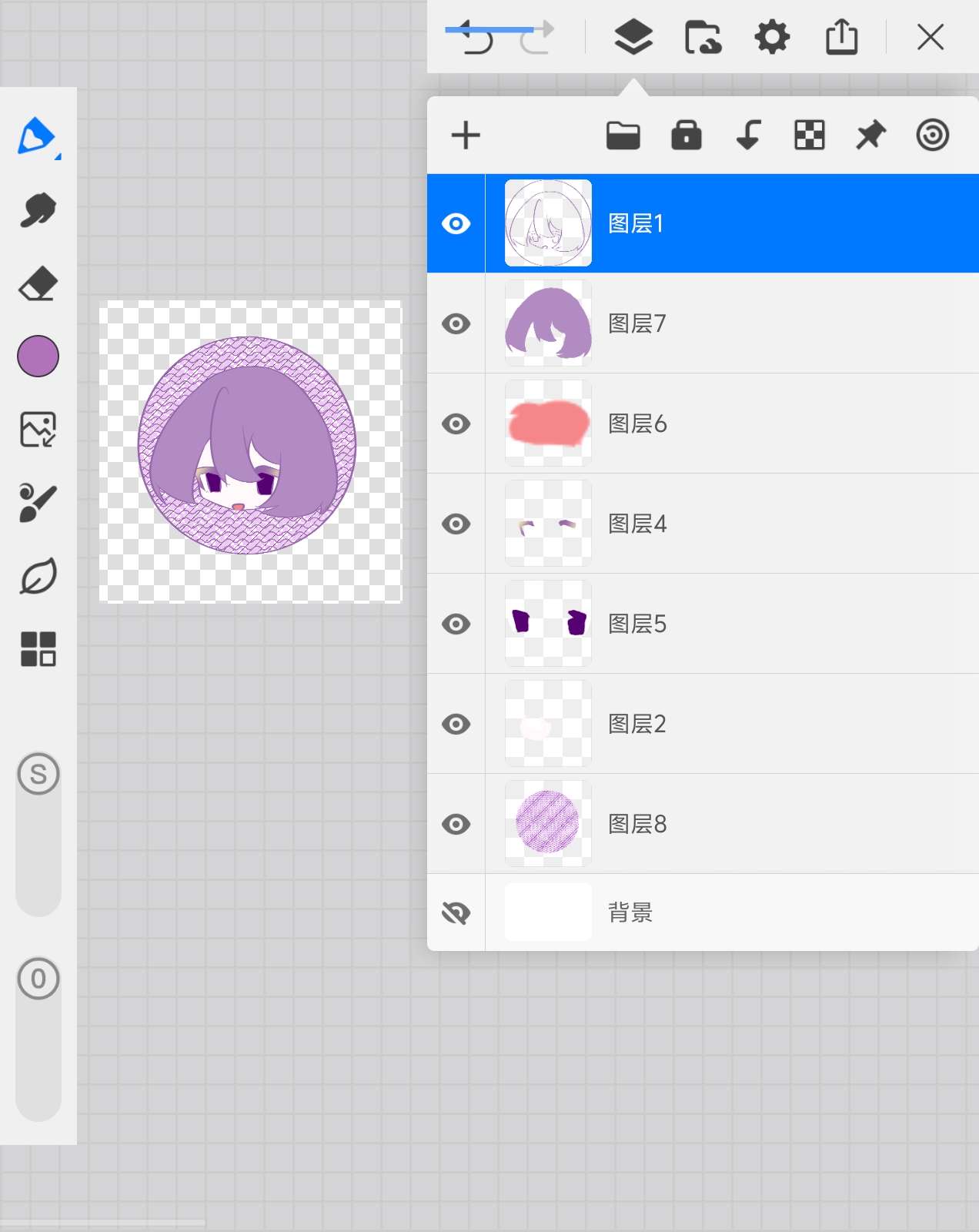Image resolution: width=979 pixels, height=1232 pixels.
Task: Expand the grid panels tool menu
Action: [x=38, y=649]
